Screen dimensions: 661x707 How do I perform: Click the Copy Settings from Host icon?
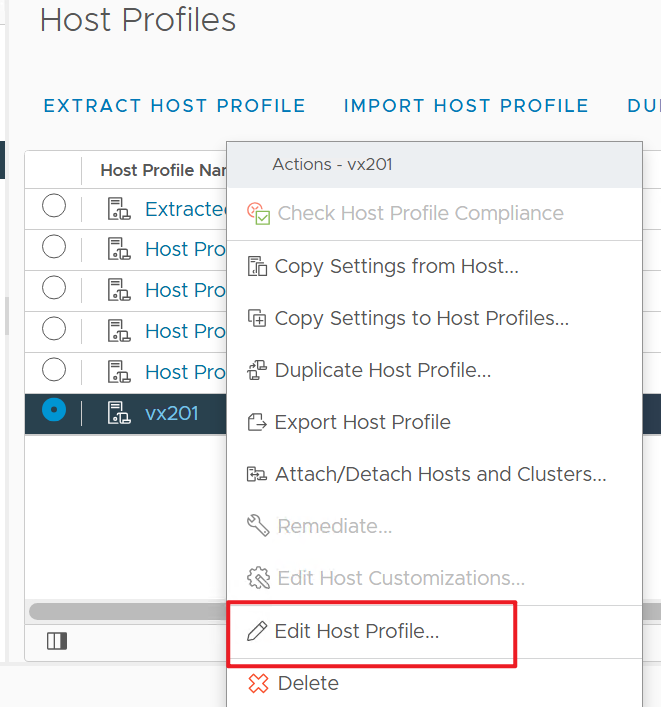pos(257,266)
